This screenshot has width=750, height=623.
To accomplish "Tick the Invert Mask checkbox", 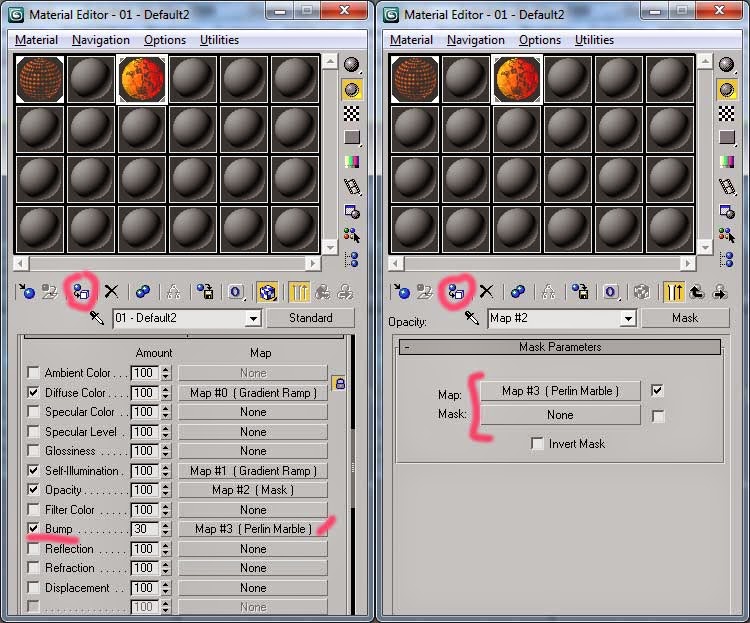I will pyautogui.click(x=537, y=444).
